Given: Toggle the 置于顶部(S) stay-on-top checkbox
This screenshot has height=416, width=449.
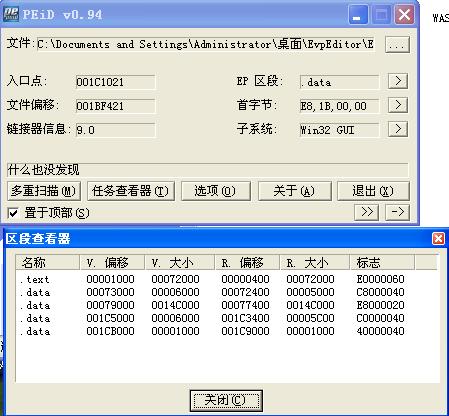Looking at the screenshot, I should tap(13, 213).
